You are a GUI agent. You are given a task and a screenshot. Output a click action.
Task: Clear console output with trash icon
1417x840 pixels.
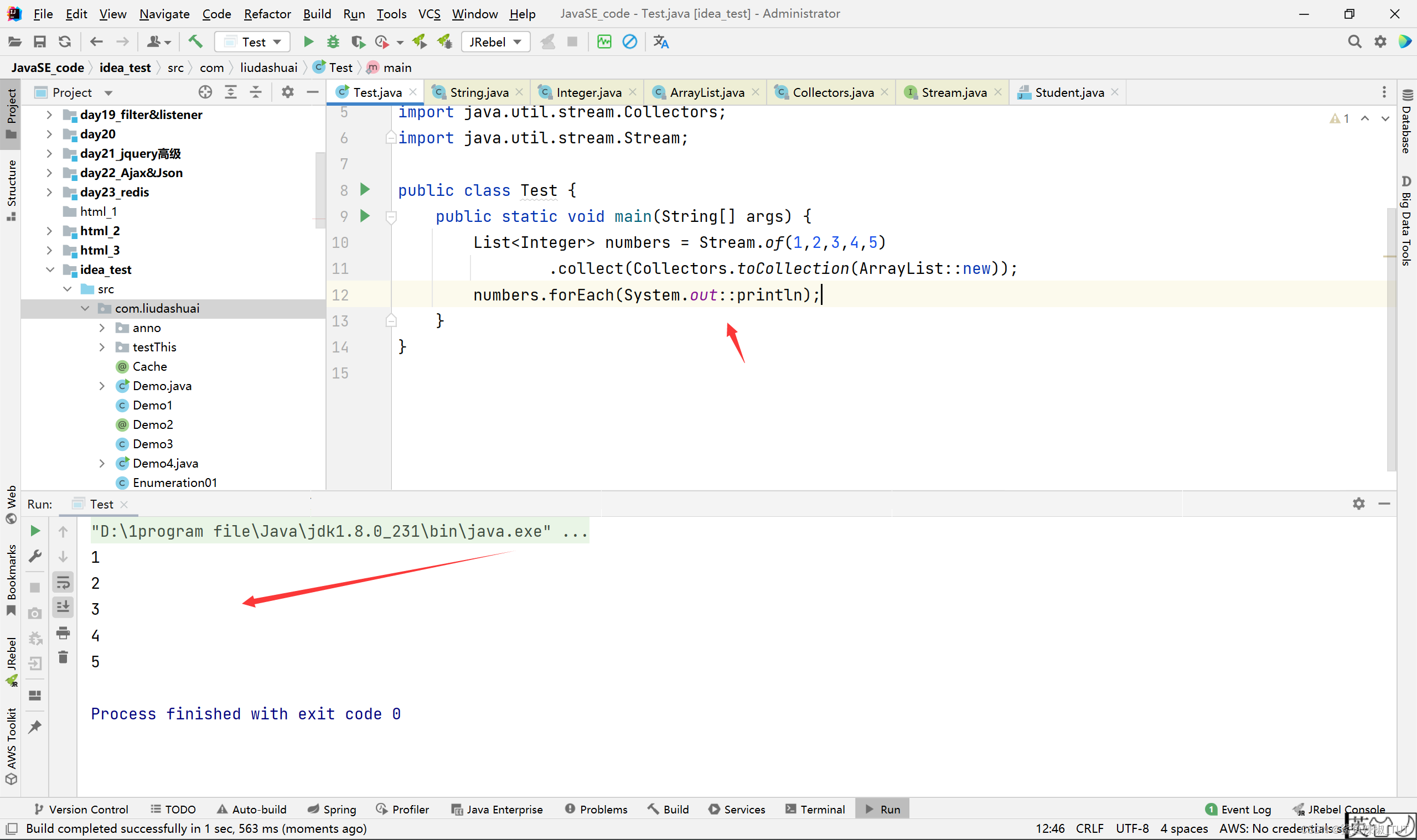[64, 657]
